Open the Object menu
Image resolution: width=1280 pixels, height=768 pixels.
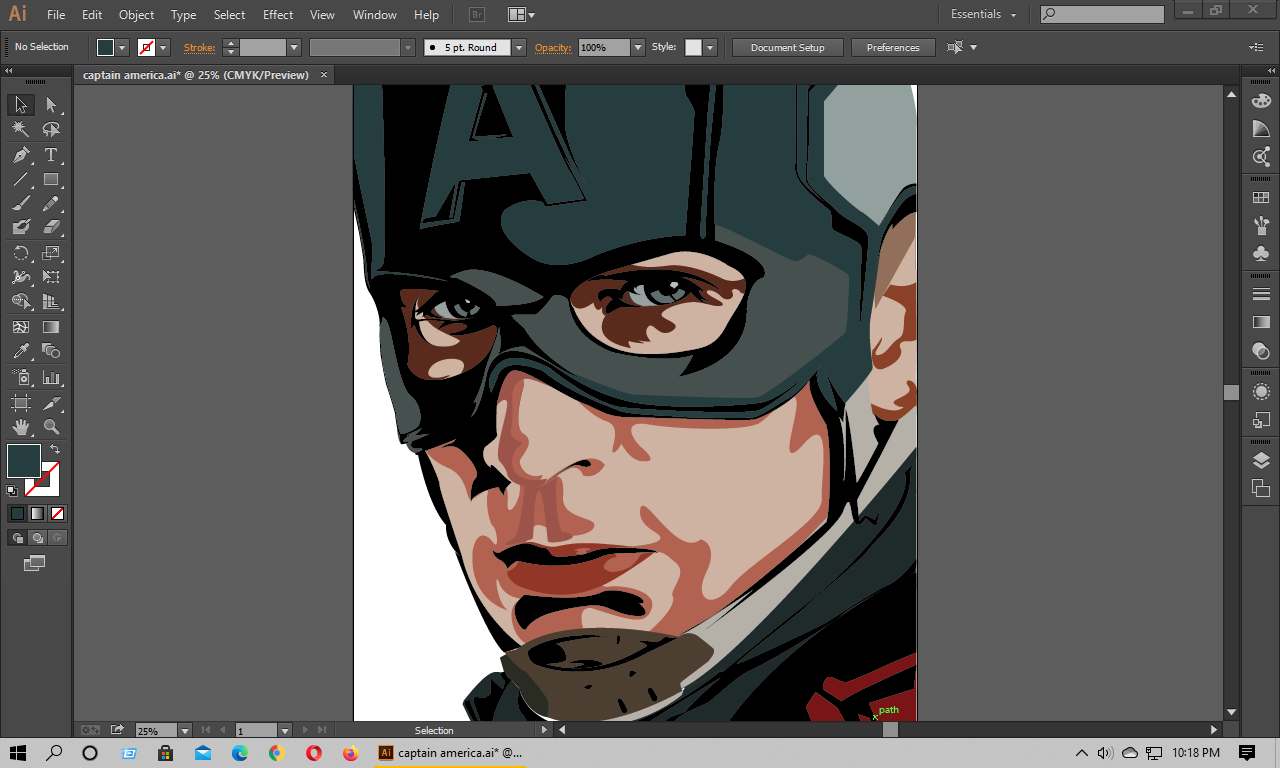tap(136, 15)
